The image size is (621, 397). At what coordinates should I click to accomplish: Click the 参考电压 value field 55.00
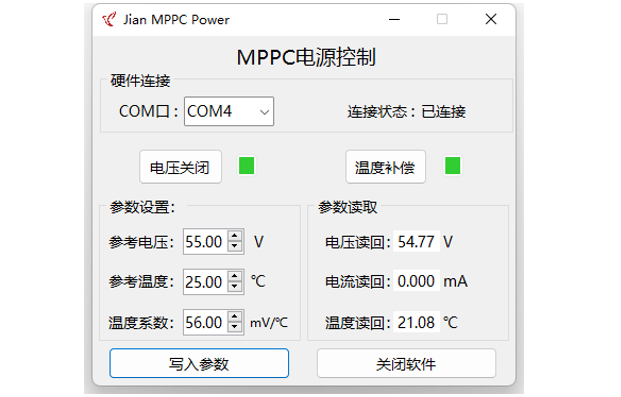(x=205, y=242)
